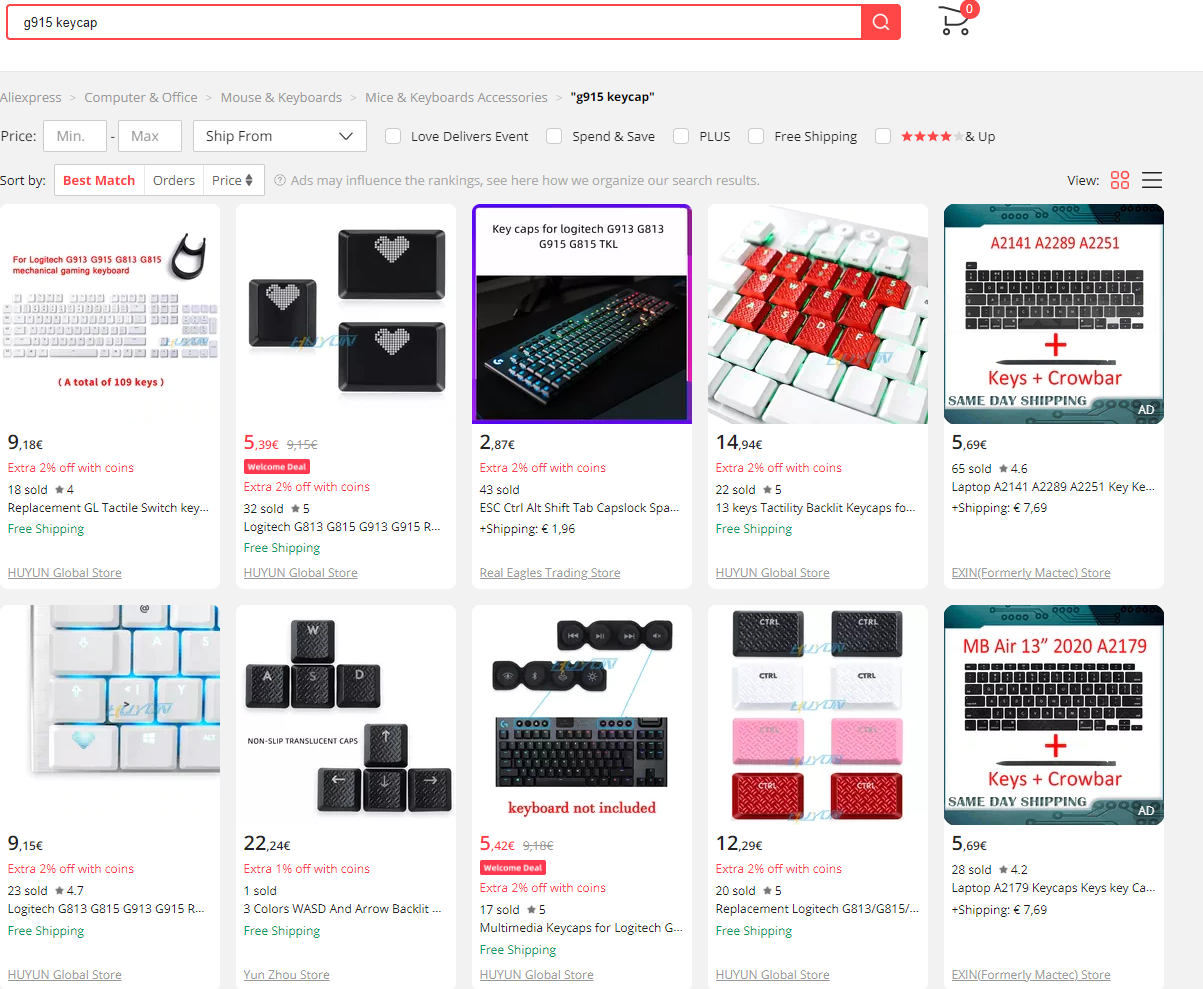
Task: Open Laptop A2141 A2289 A2251 Key listing
Action: click(x=1054, y=487)
